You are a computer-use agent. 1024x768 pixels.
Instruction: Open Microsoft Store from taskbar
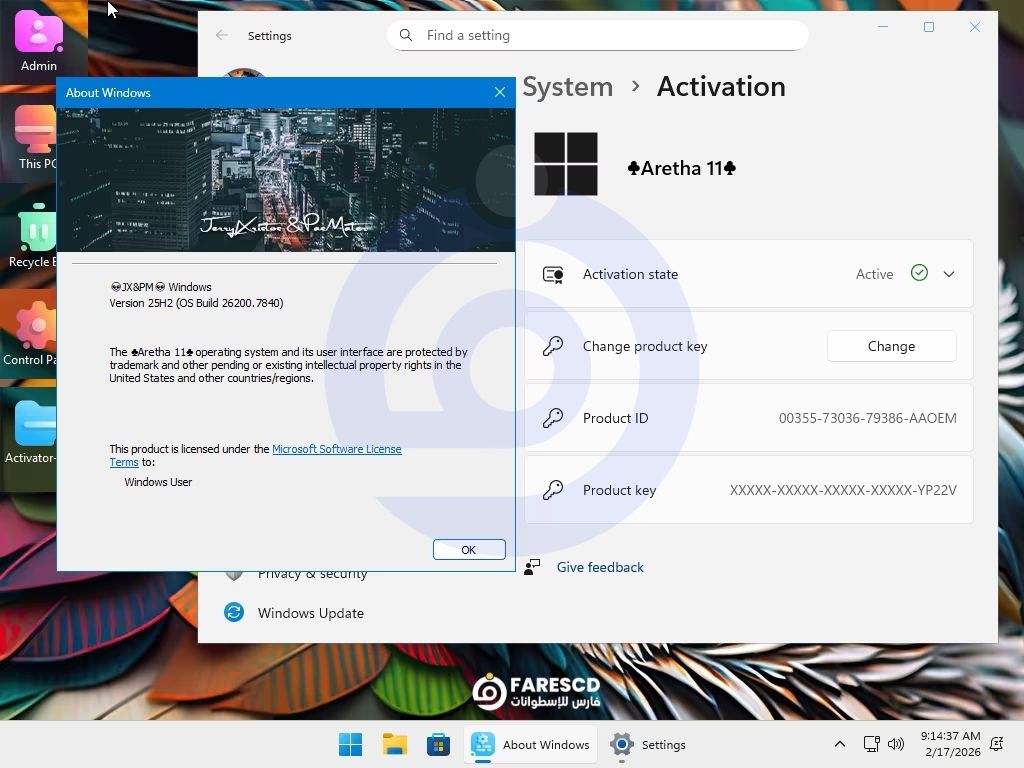[438, 744]
